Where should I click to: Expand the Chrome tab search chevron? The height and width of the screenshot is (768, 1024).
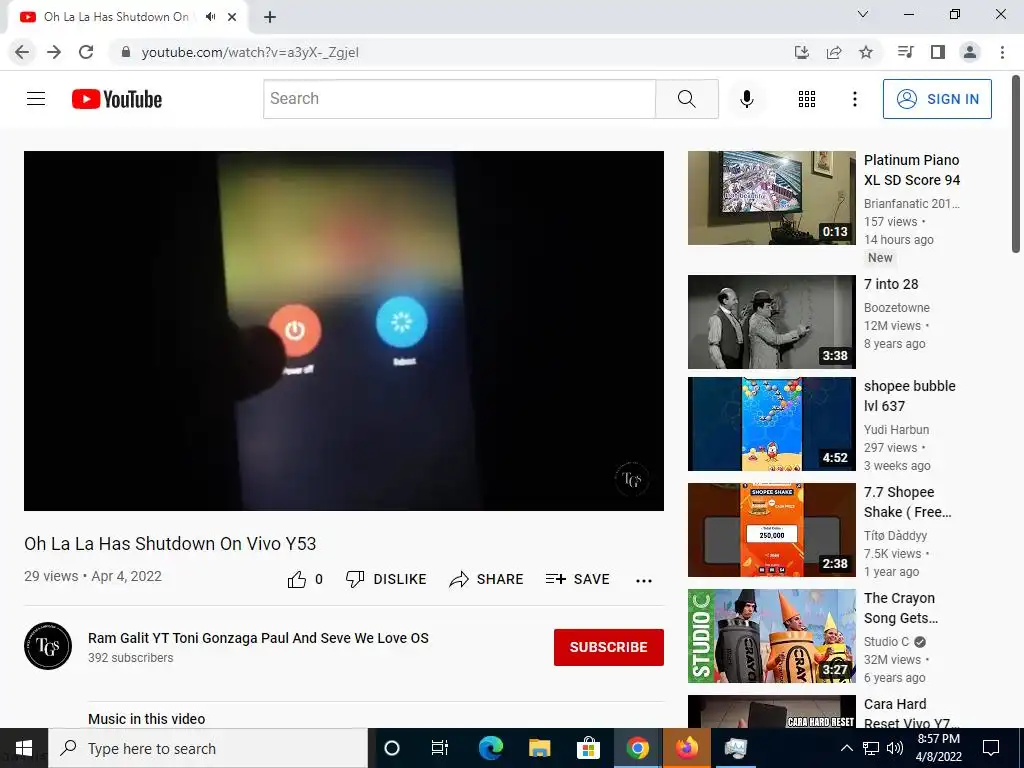[863, 14]
